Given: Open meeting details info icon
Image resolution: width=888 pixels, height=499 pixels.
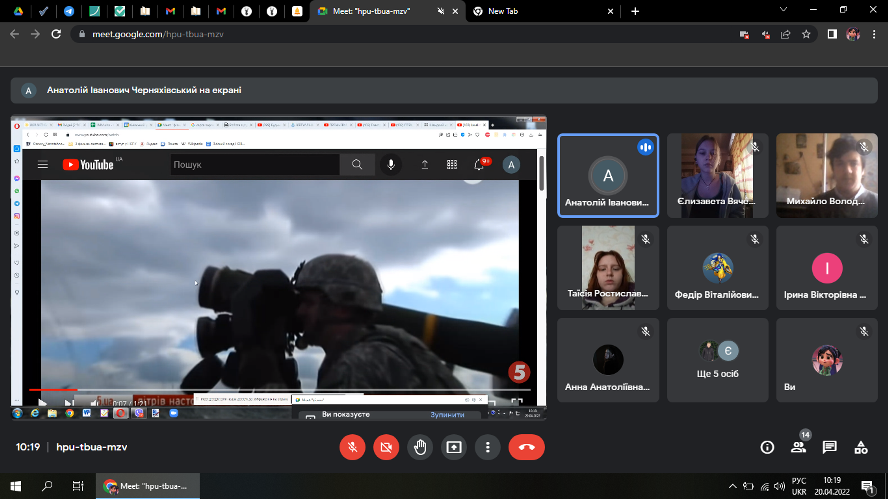Looking at the screenshot, I should (768, 447).
